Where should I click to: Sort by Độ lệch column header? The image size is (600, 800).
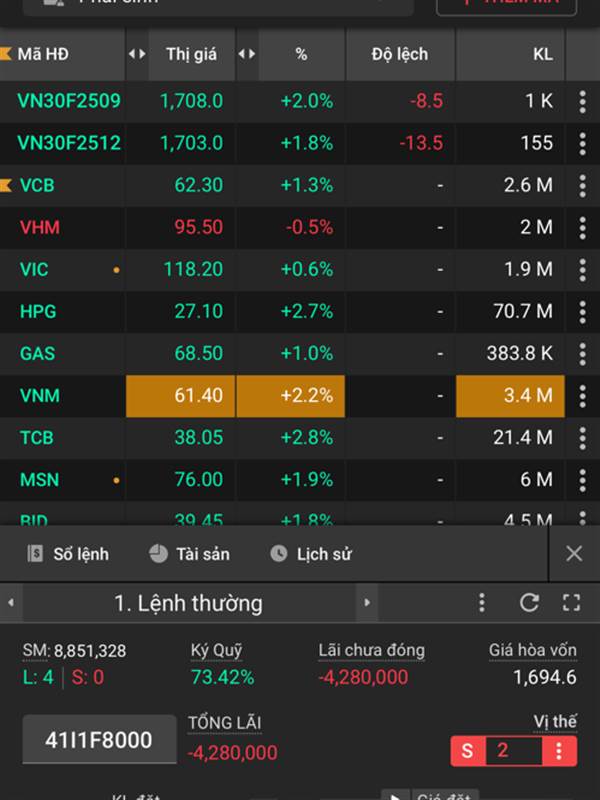[399, 54]
